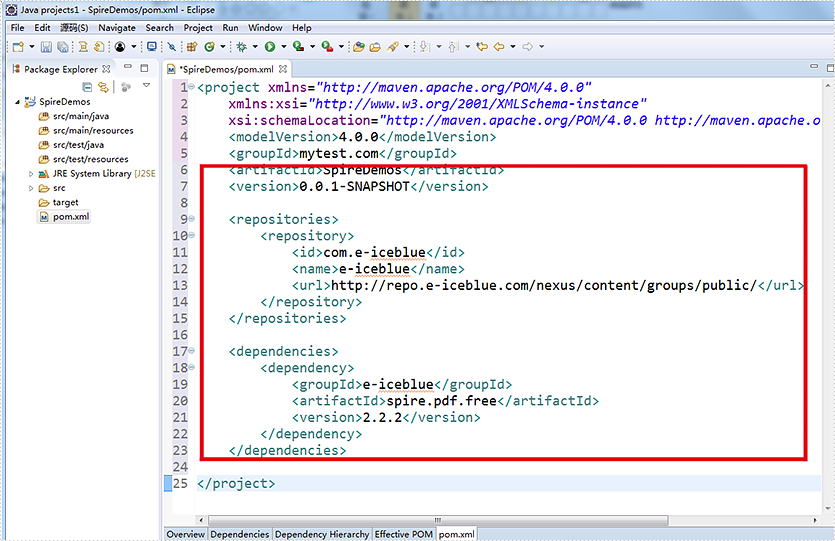Viewport: 835px width, 541px height.
Task: Select the pom.xml source tab
Action: click(456, 534)
